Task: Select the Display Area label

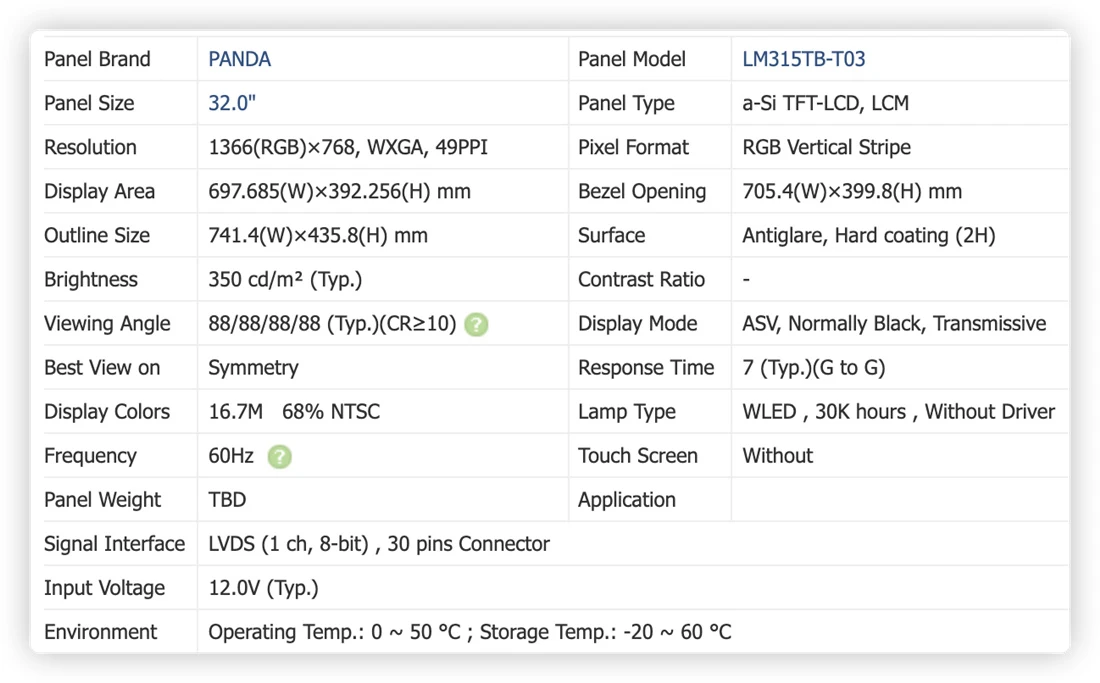Action: point(99,191)
